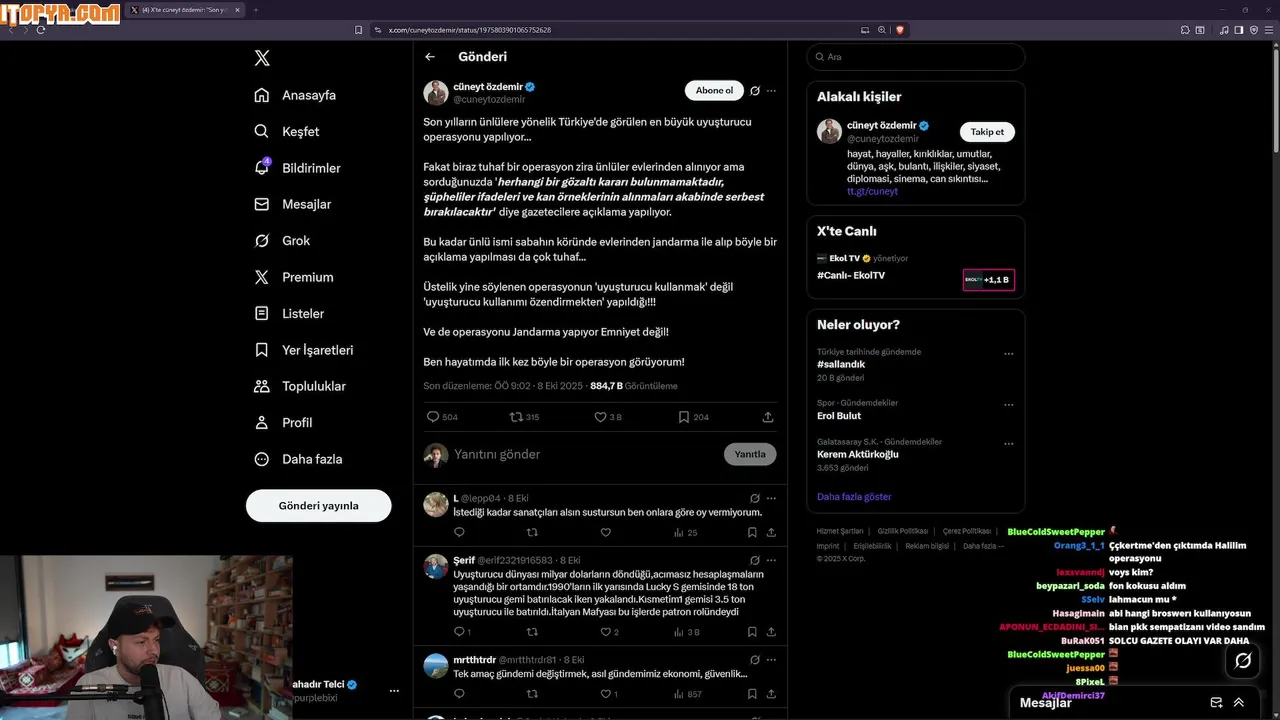Expand the Mesajlar drawer
Screen dimensions: 1280x720
click(1239, 703)
